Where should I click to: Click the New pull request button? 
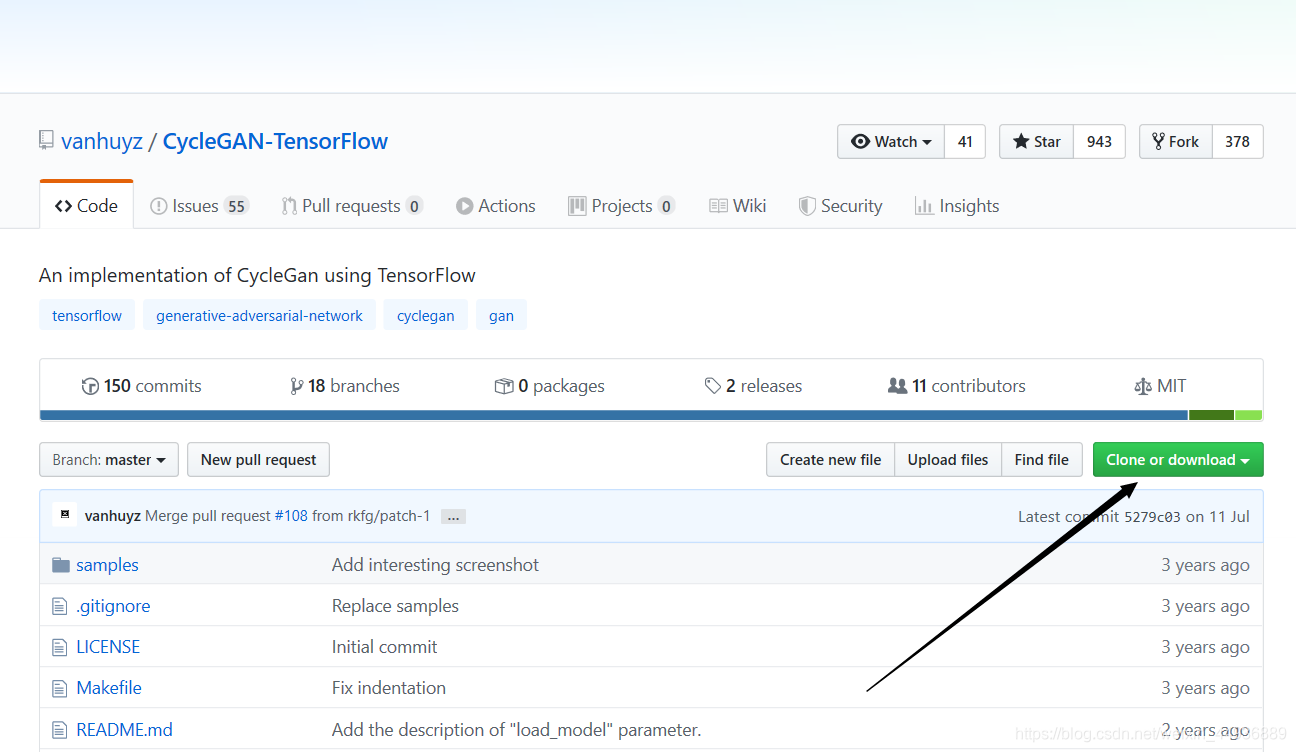[x=258, y=460]
